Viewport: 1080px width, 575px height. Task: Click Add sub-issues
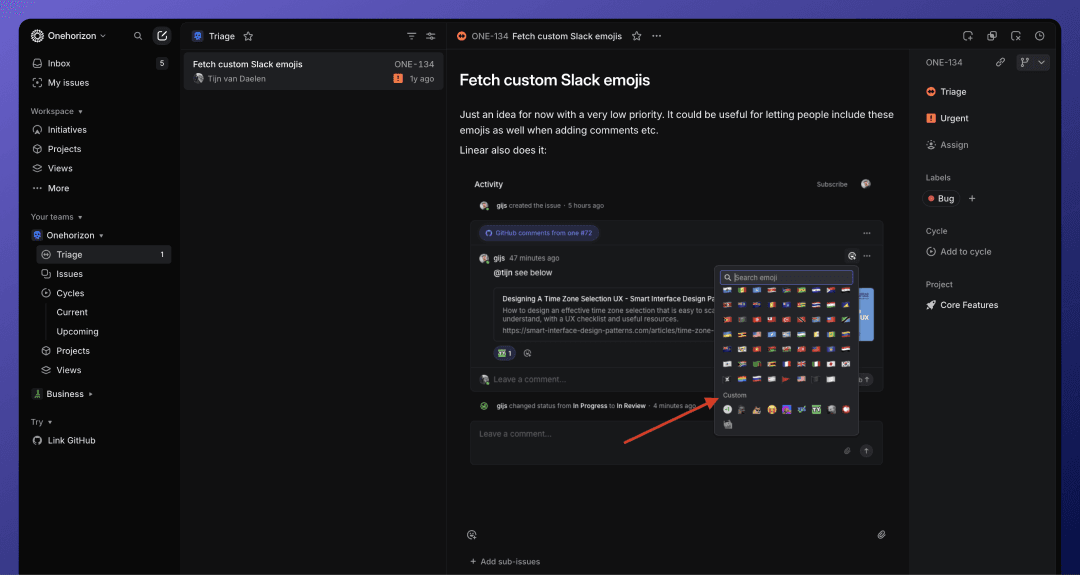(x=505, y=562)
